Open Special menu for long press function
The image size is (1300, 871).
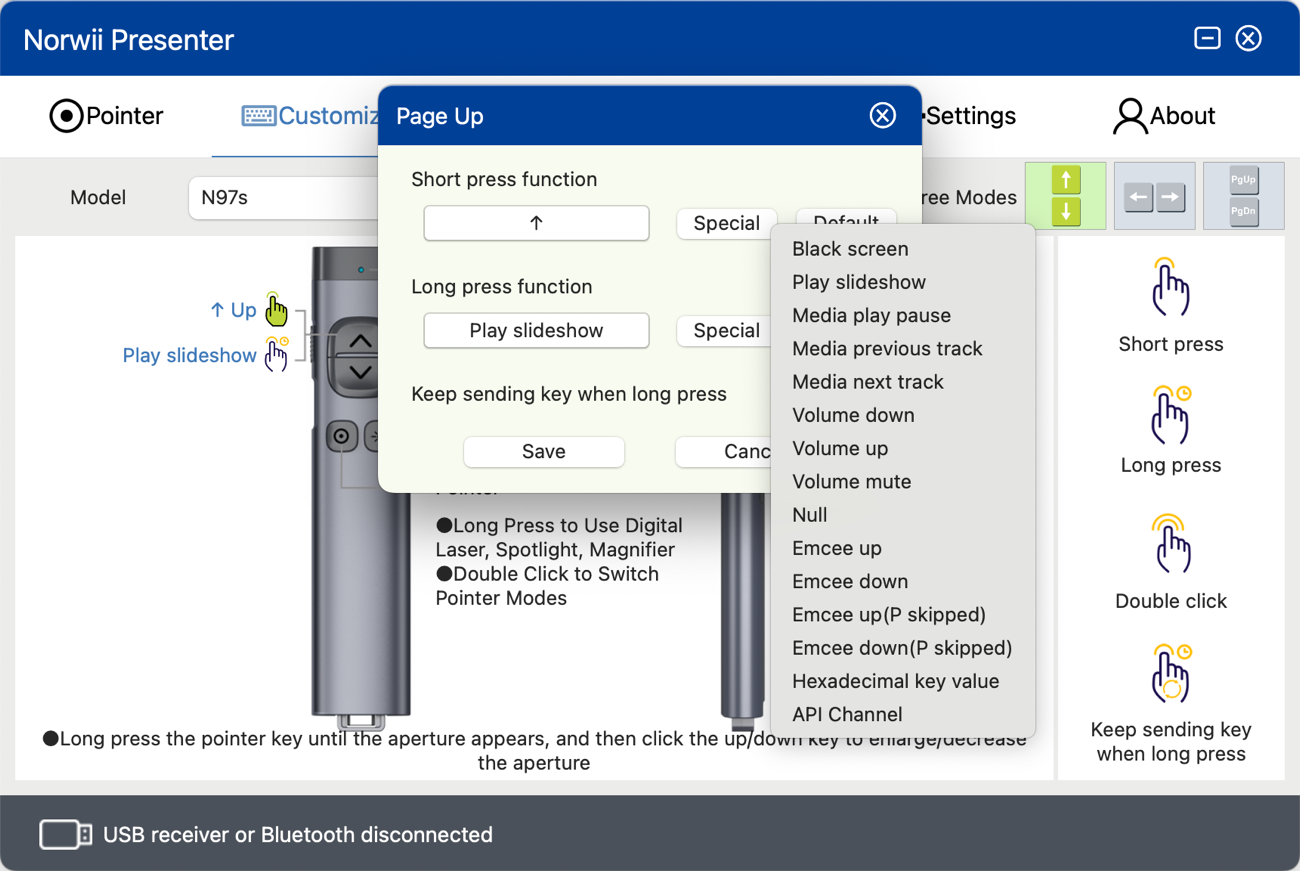point(725,330)
